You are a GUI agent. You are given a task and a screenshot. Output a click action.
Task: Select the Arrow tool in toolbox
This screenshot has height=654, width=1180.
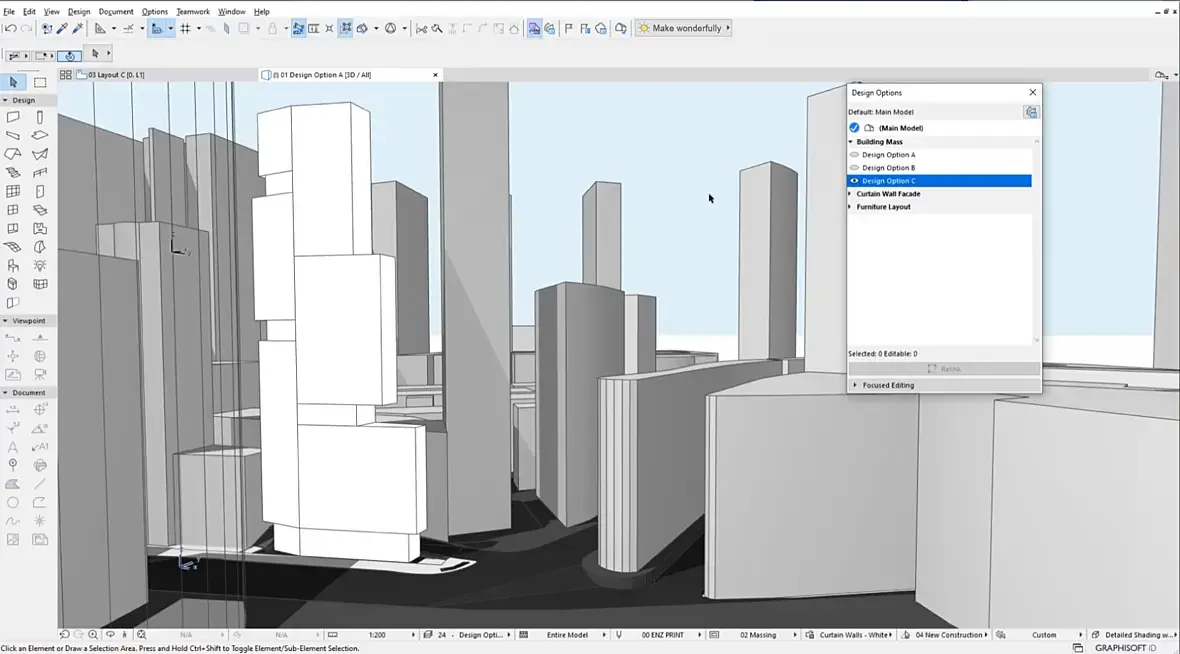point(13,83)
